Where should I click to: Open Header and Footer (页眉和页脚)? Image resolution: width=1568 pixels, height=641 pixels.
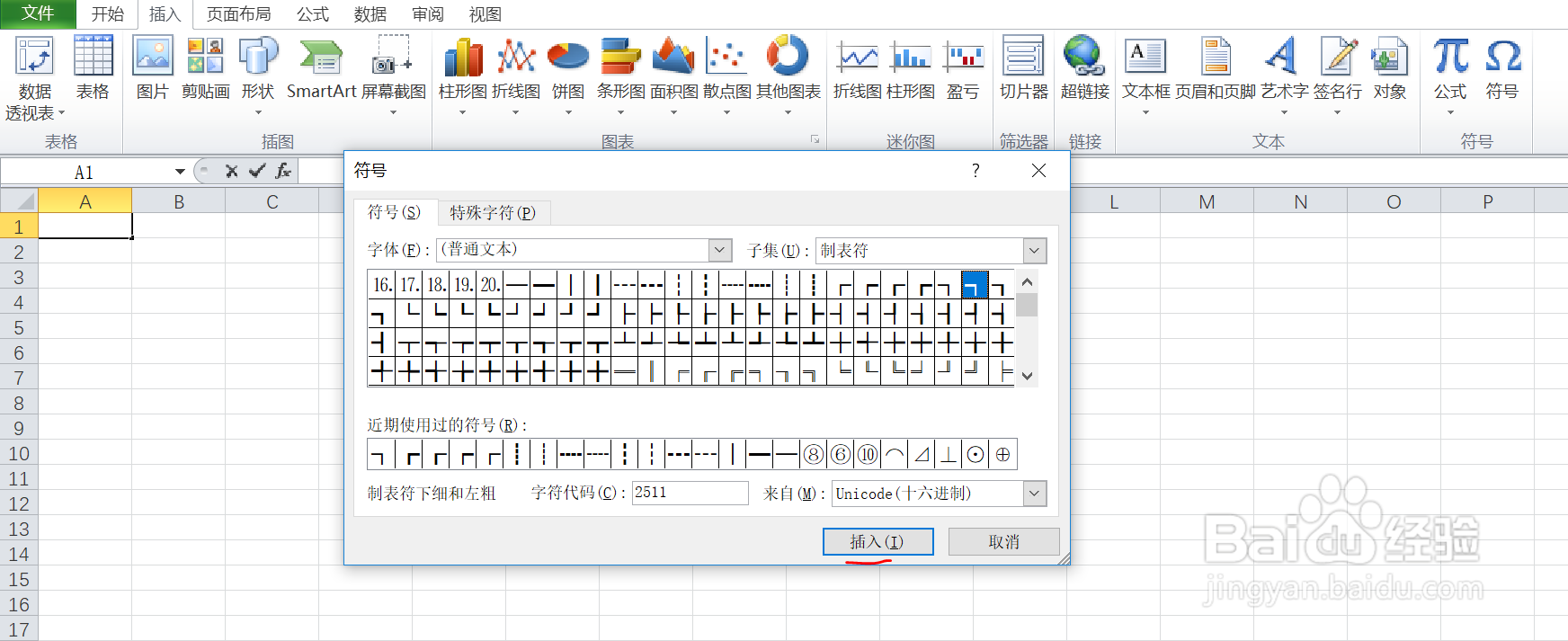pos(1216,68)
